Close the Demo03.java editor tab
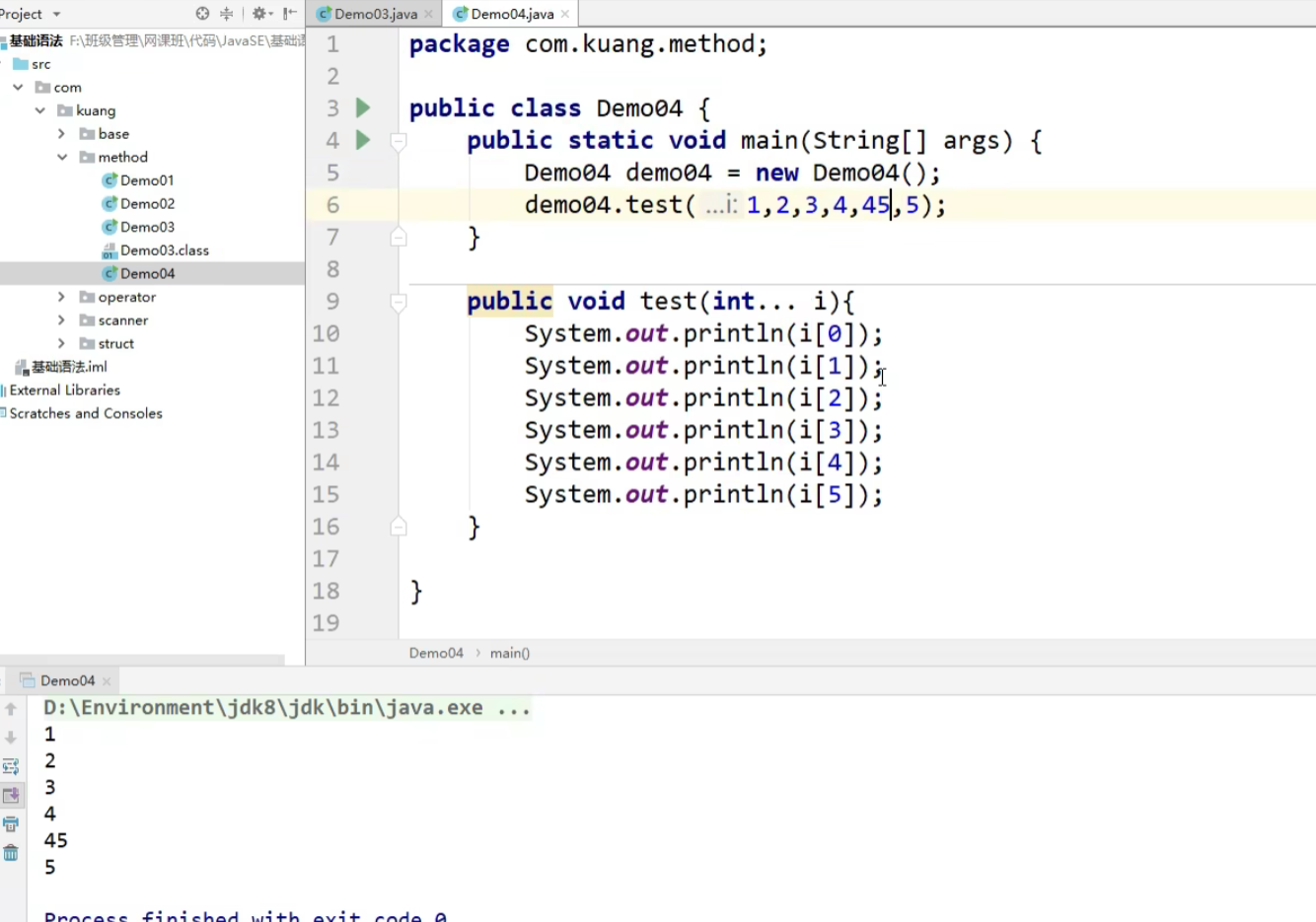 pos(428,14)
